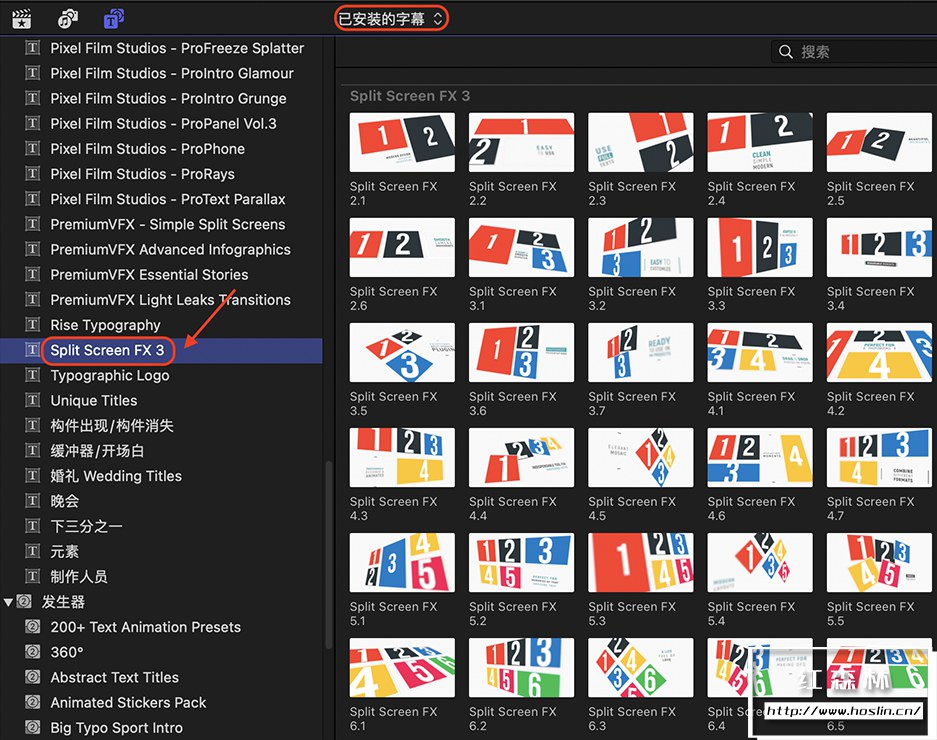
Task: Select Split Screen FX 4.4 thumbnail
Action: 521,457
